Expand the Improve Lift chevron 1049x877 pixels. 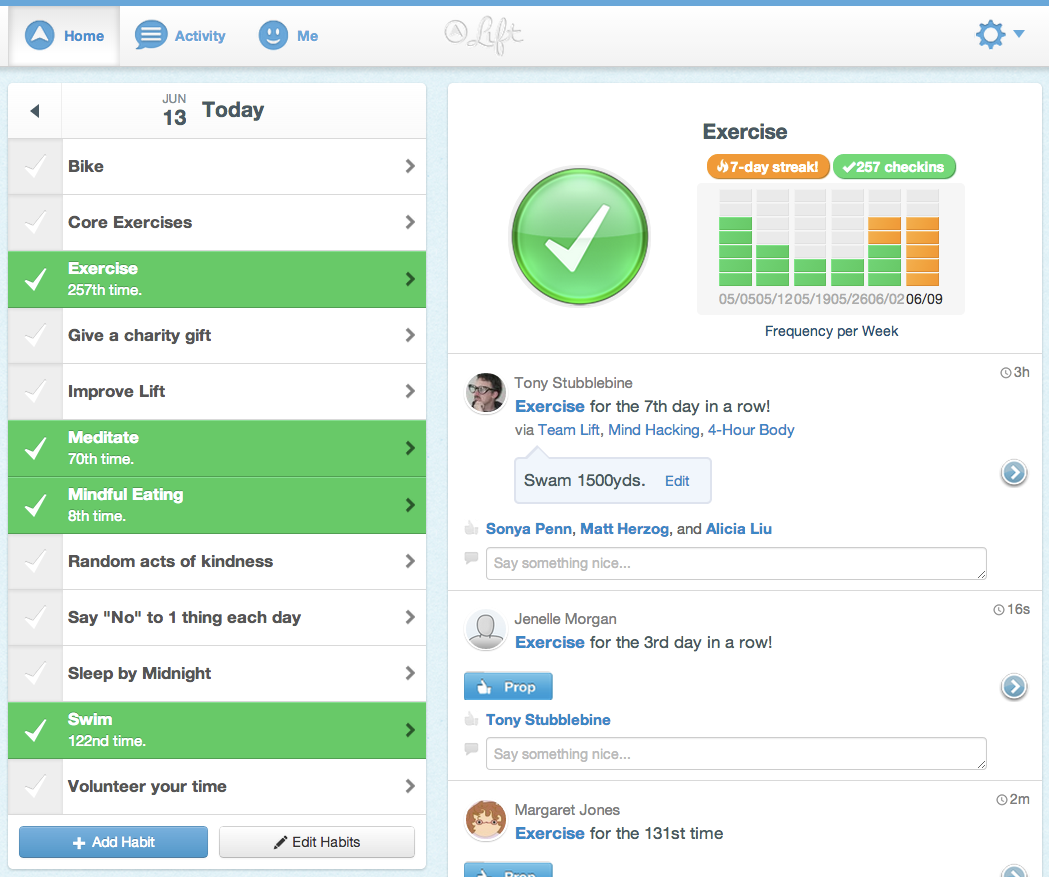click(x=410, y=391)
